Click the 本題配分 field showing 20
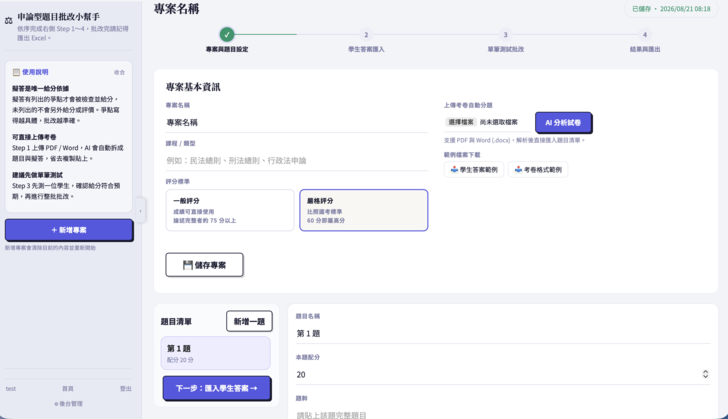The width and height of the screenshot is (728, 419). [503, 374]
